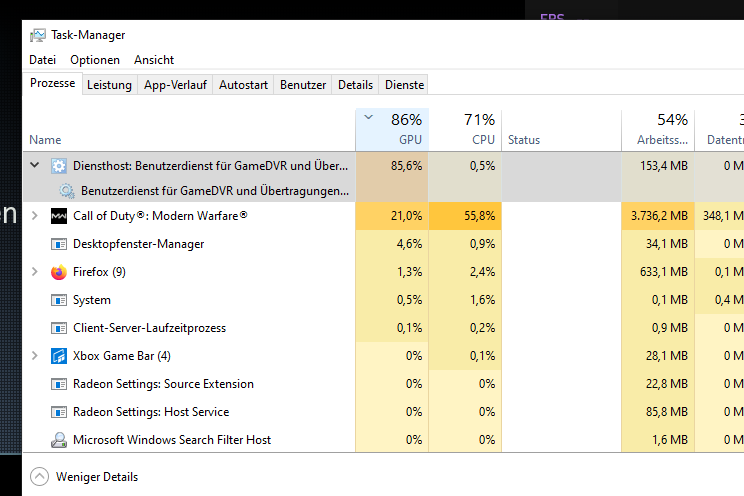Sort processes by CPU column header

(x=465, y=129)
